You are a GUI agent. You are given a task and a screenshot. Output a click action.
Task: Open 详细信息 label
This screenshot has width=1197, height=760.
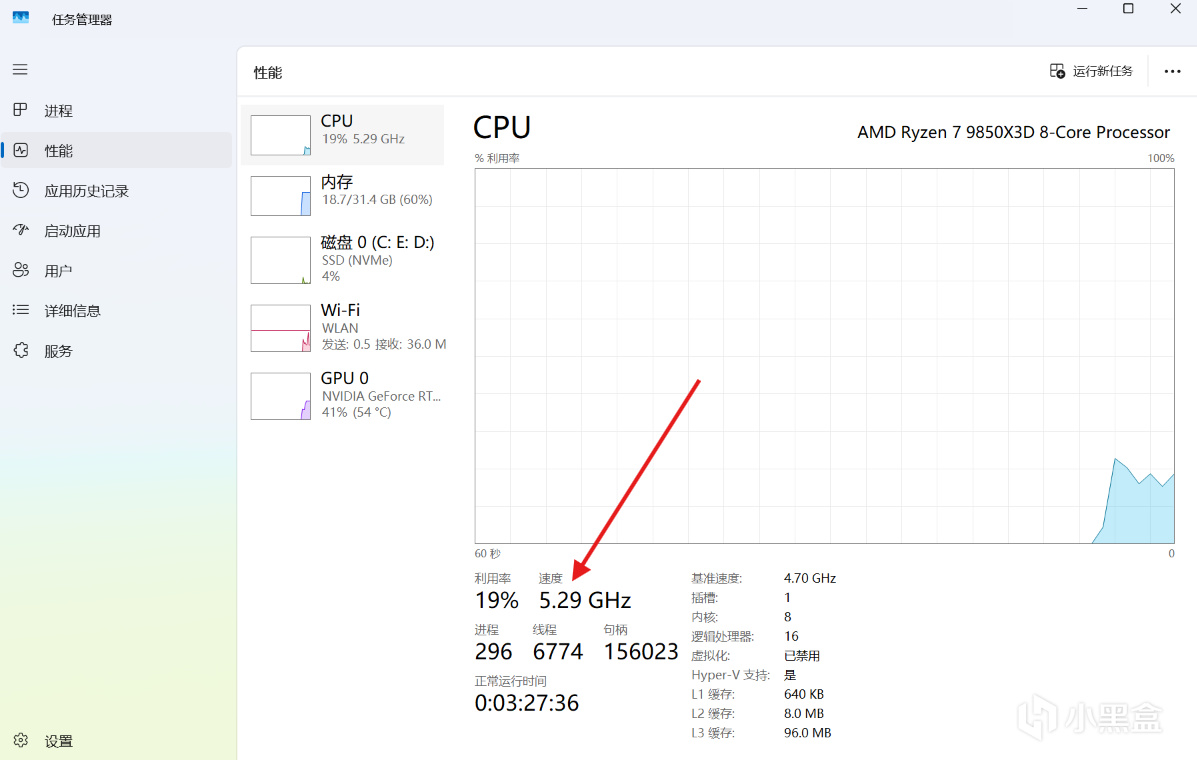[x=73, y=311]
